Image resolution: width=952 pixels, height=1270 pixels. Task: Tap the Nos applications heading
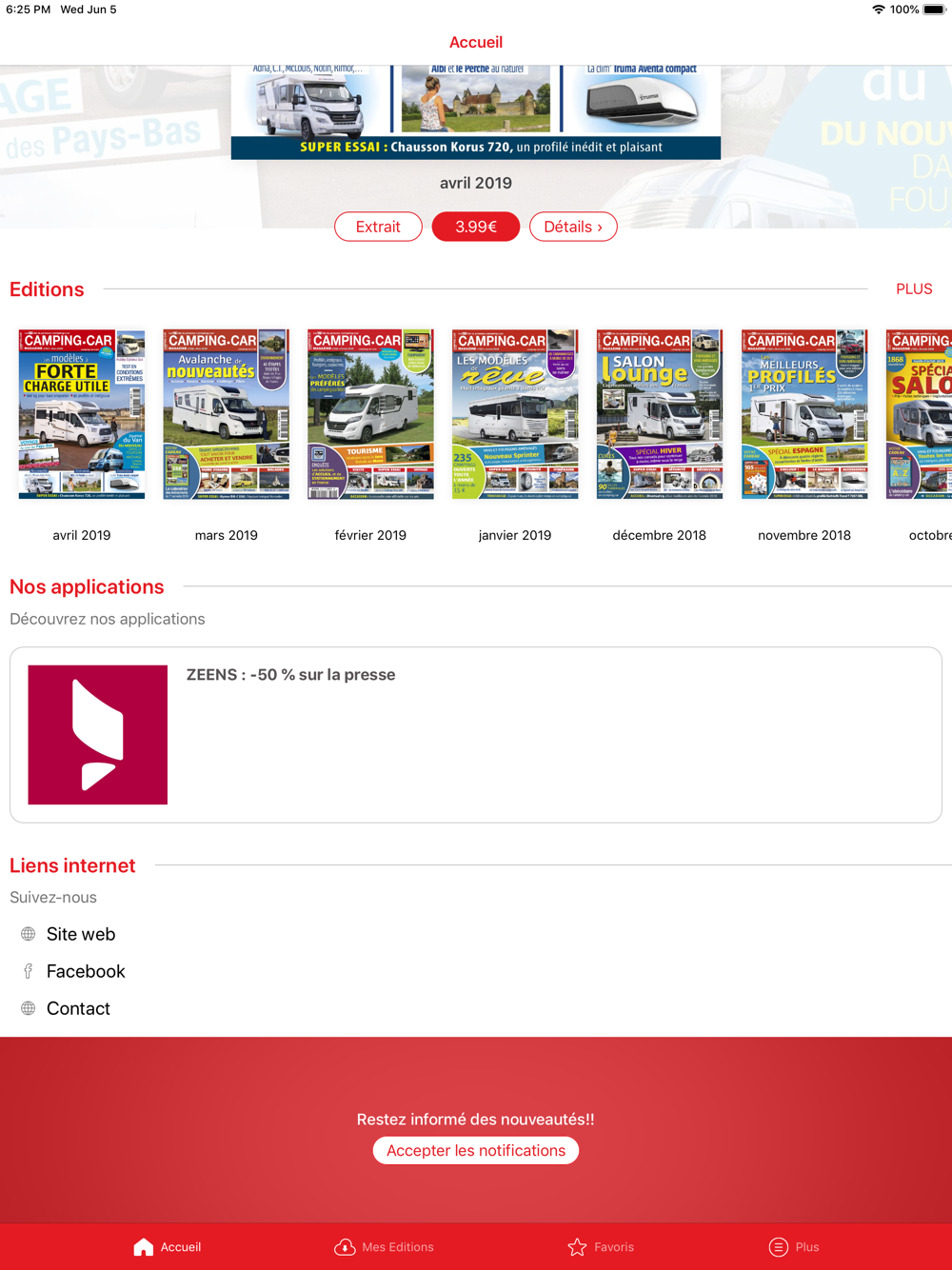click(87, 586)
